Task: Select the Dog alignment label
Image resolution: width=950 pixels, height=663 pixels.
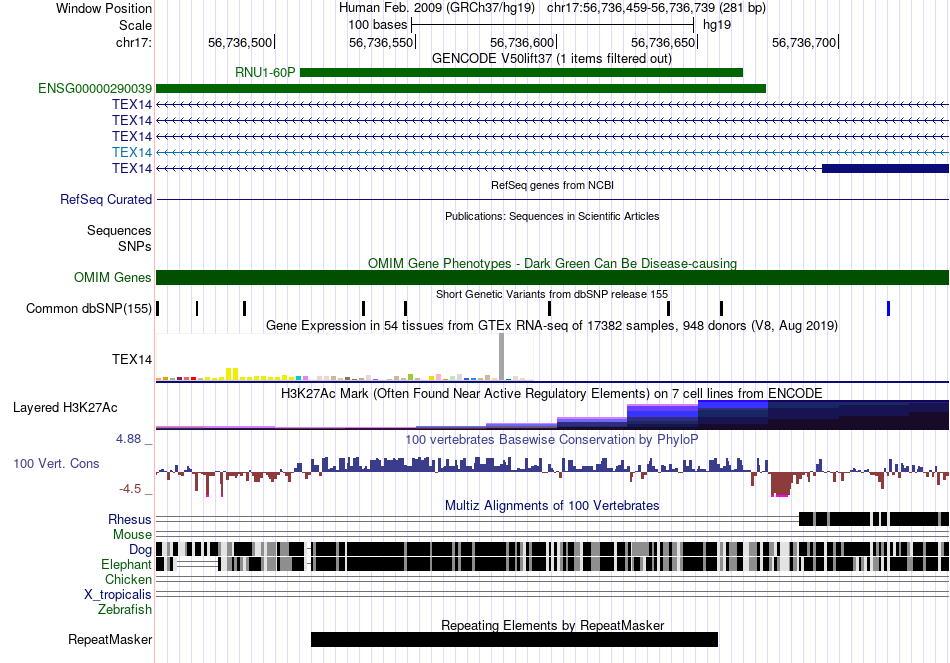Action: (x=140, y=550)
